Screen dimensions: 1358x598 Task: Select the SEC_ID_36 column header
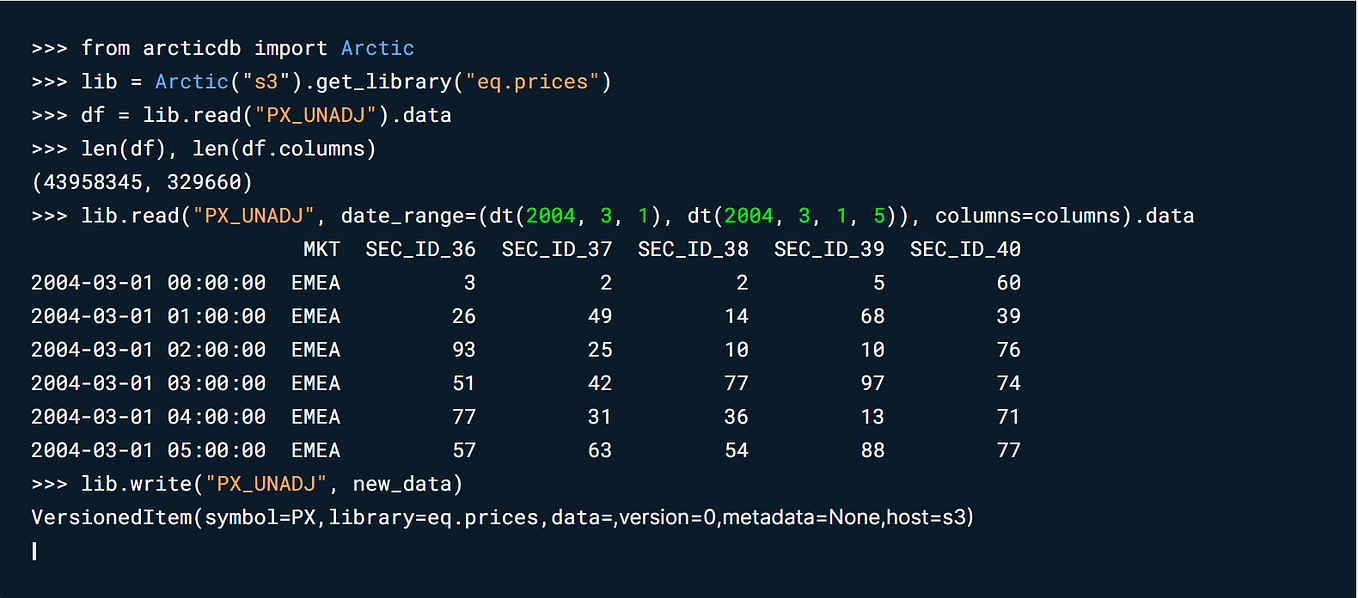click(421, 248)
